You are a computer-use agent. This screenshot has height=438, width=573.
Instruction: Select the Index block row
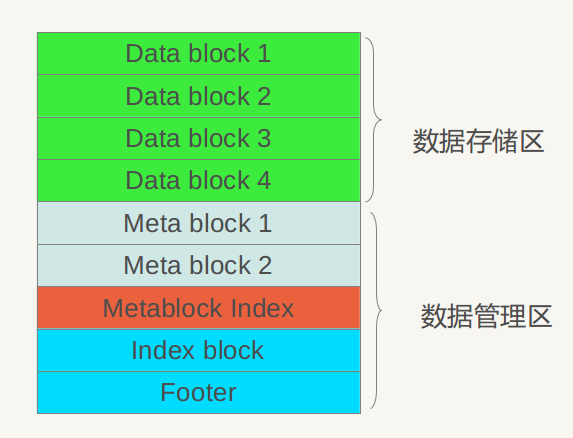point(199,350)
